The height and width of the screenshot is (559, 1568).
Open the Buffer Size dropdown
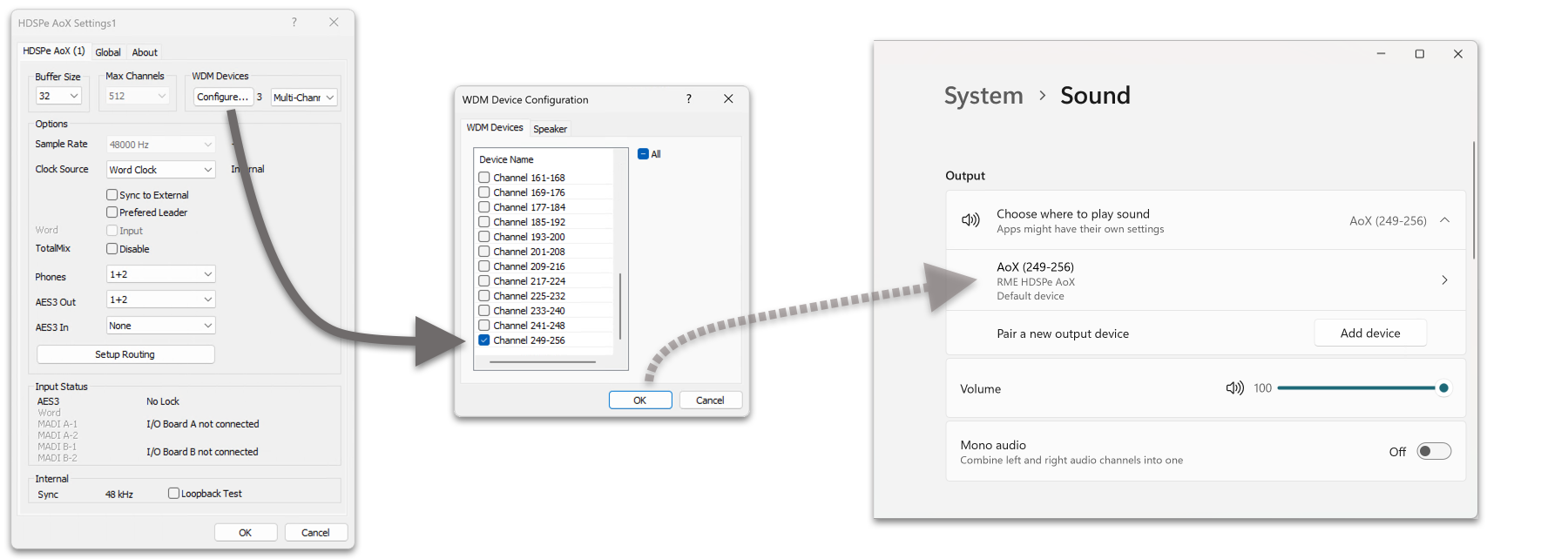(x=58, y=96)
